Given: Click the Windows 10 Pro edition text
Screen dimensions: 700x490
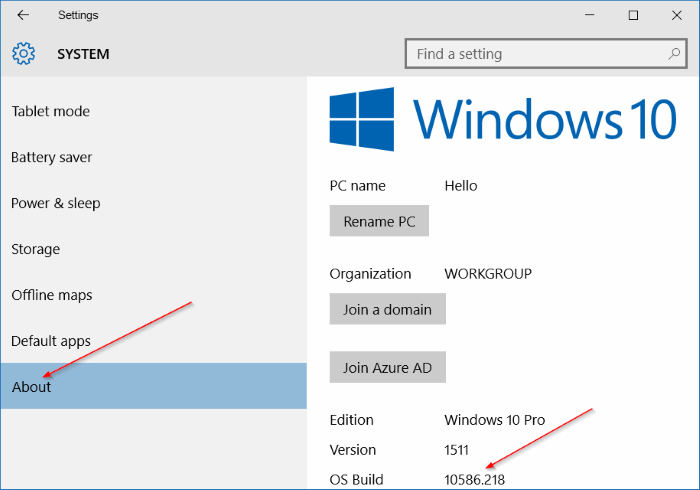Looking at the screenshot, I should tap(495, 420).
